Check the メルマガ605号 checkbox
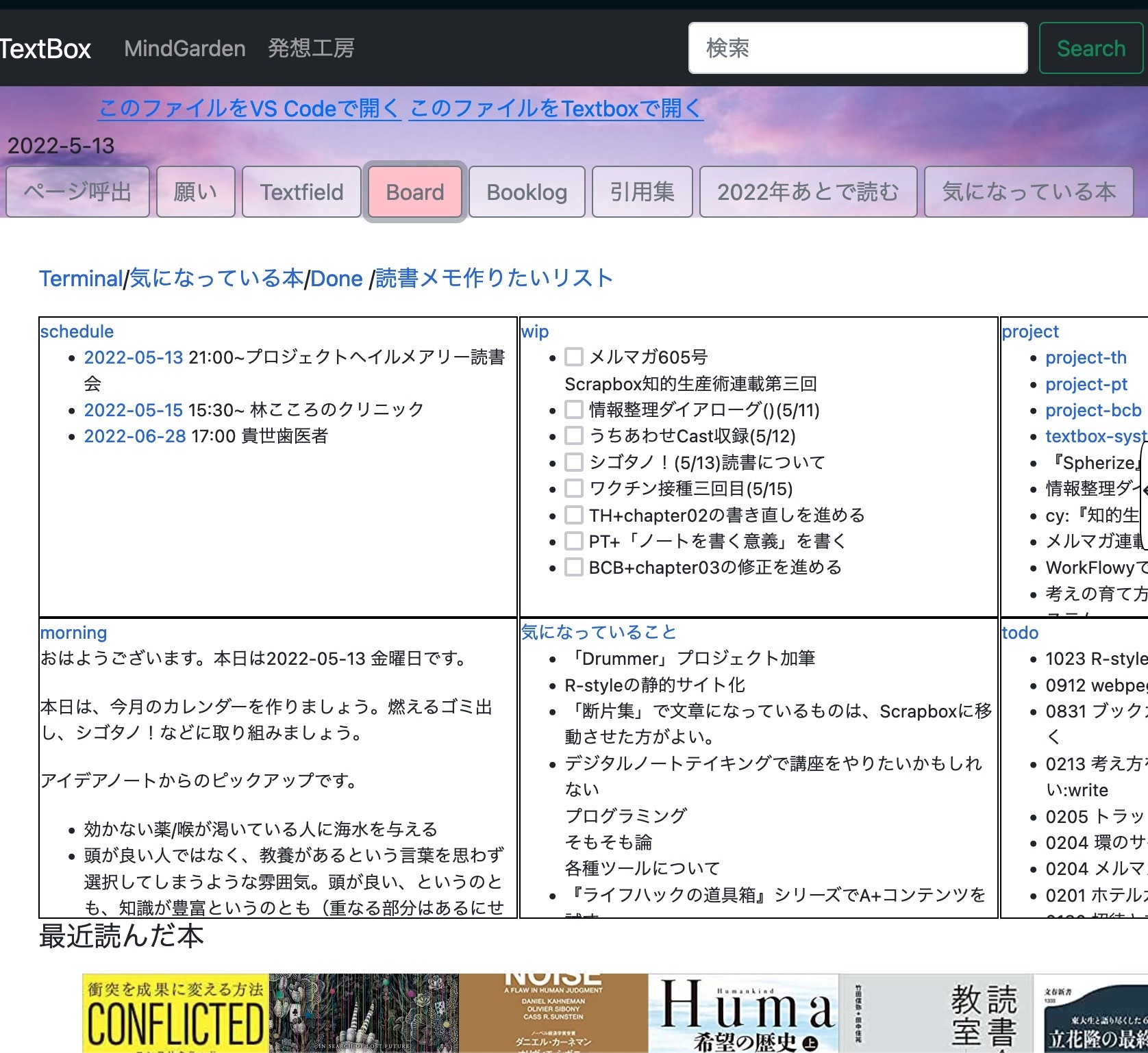 (573, 357)
